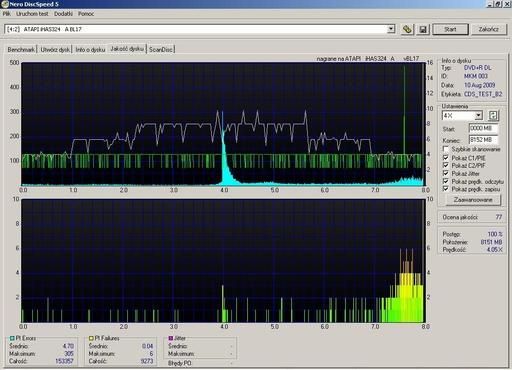Switch to the ScanDisc tab

click(x=161, y=49)
